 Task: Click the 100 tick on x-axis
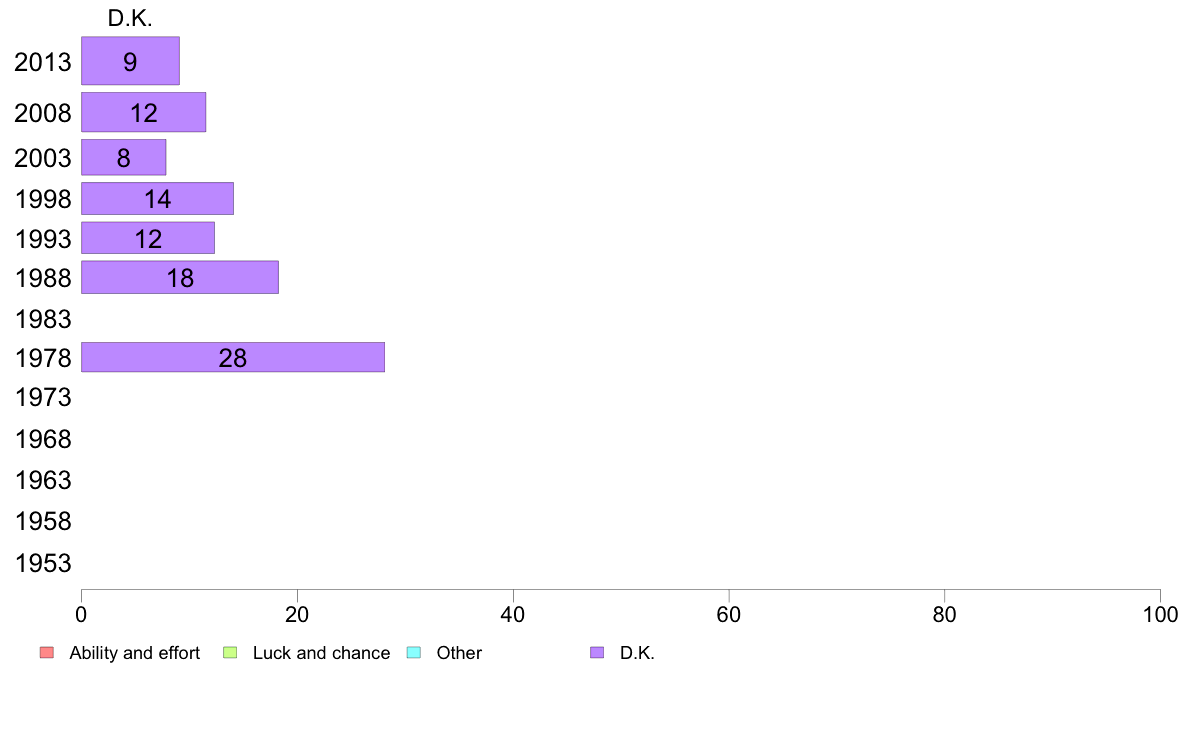point(1160,614)
